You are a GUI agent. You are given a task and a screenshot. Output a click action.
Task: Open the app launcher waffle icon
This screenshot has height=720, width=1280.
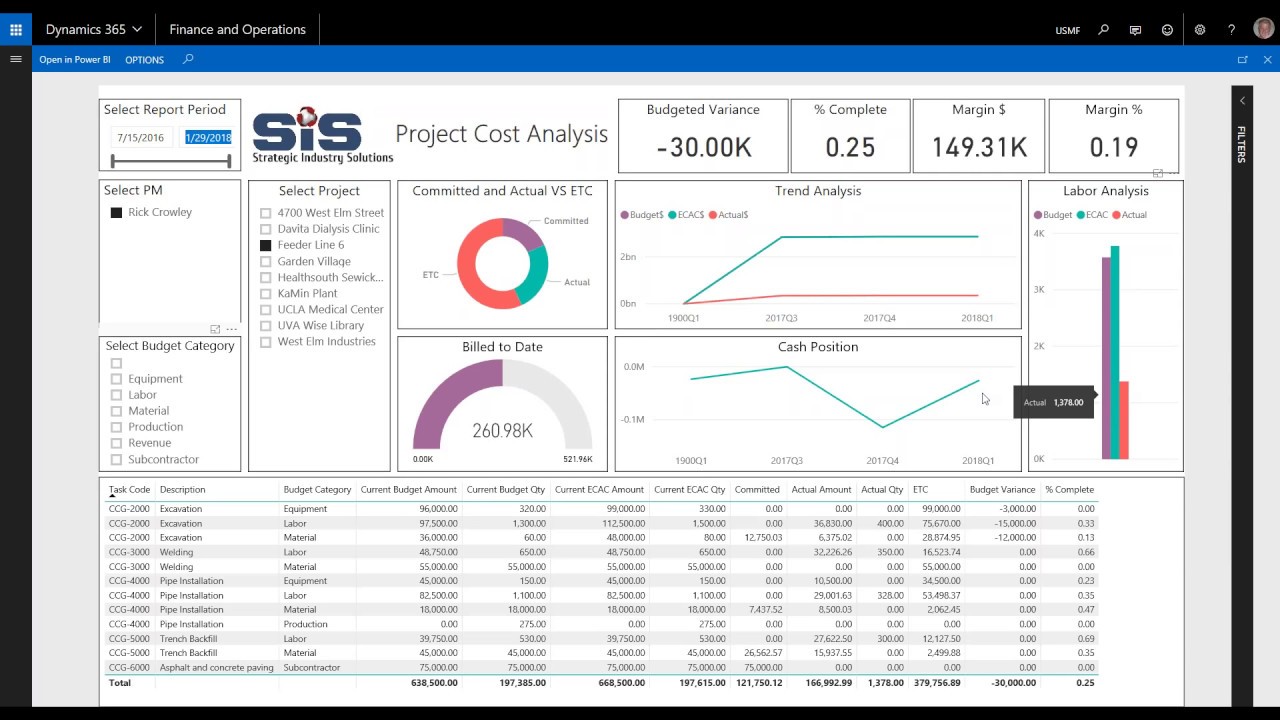tap(16, 29)
